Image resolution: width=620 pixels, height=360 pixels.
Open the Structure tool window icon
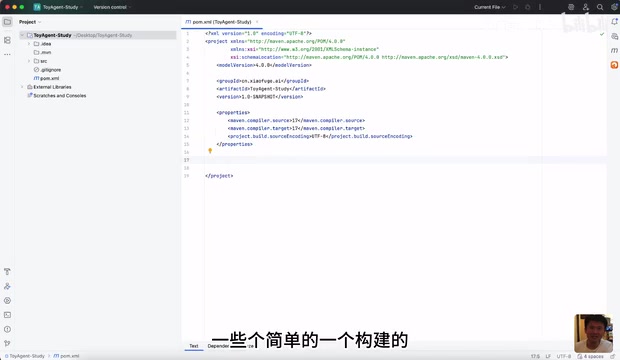[x=7, y=40]
